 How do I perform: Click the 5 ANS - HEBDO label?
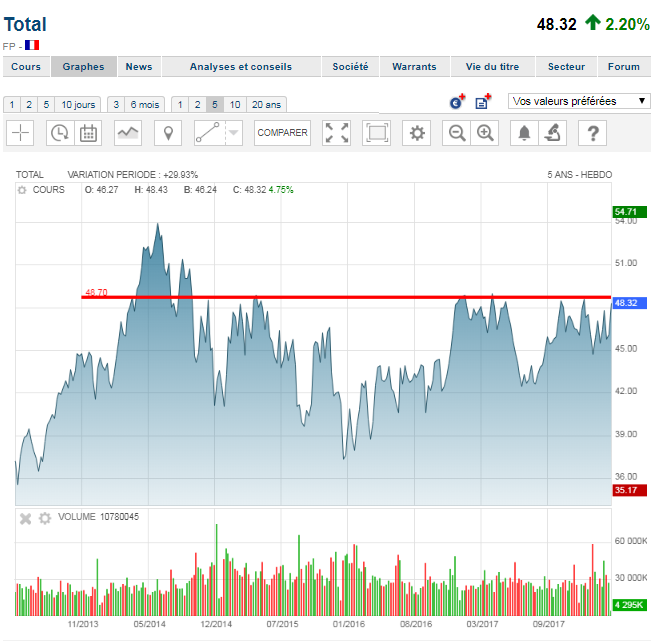(579, 175)
